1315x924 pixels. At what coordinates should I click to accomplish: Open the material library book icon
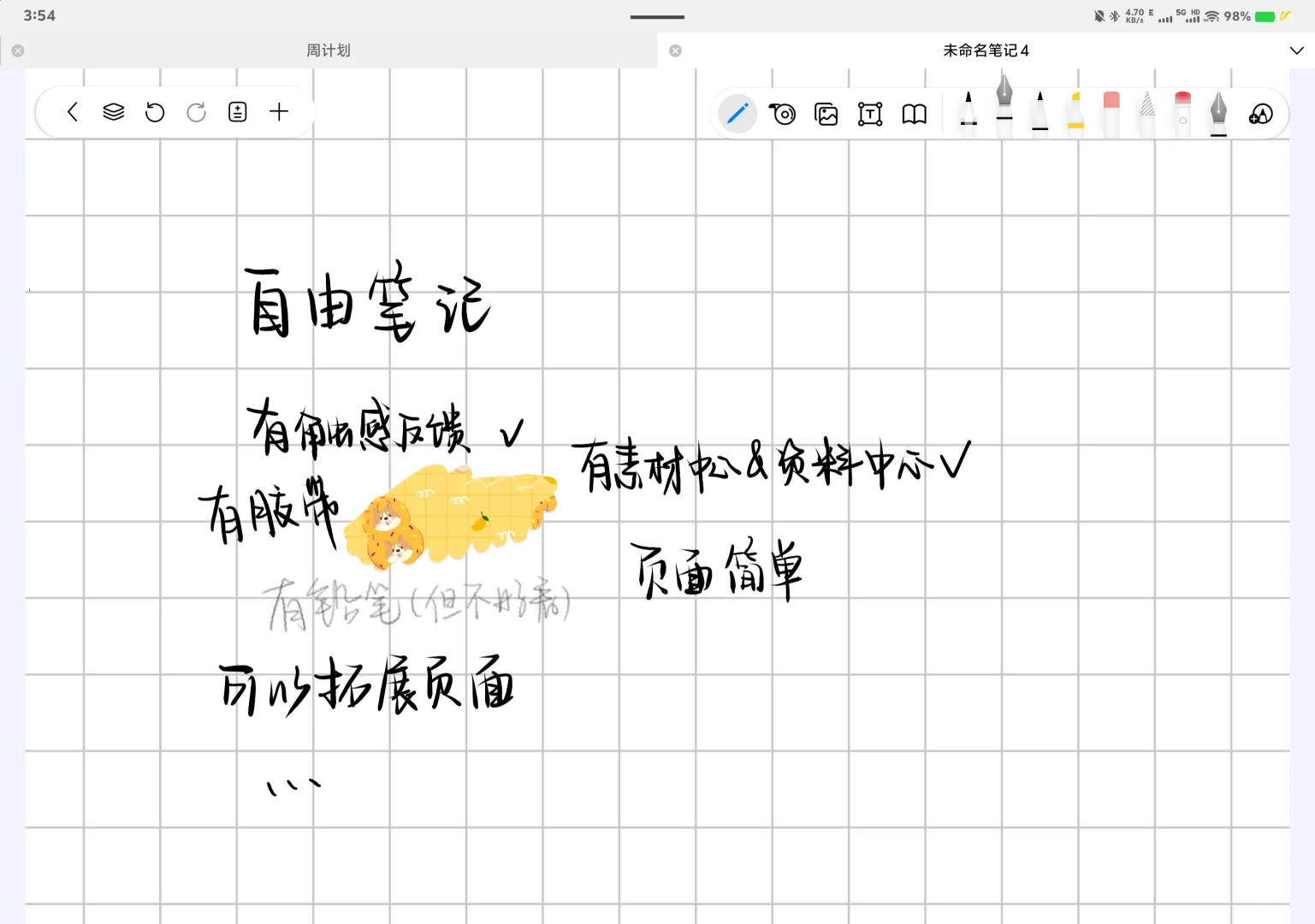point(914,114)
